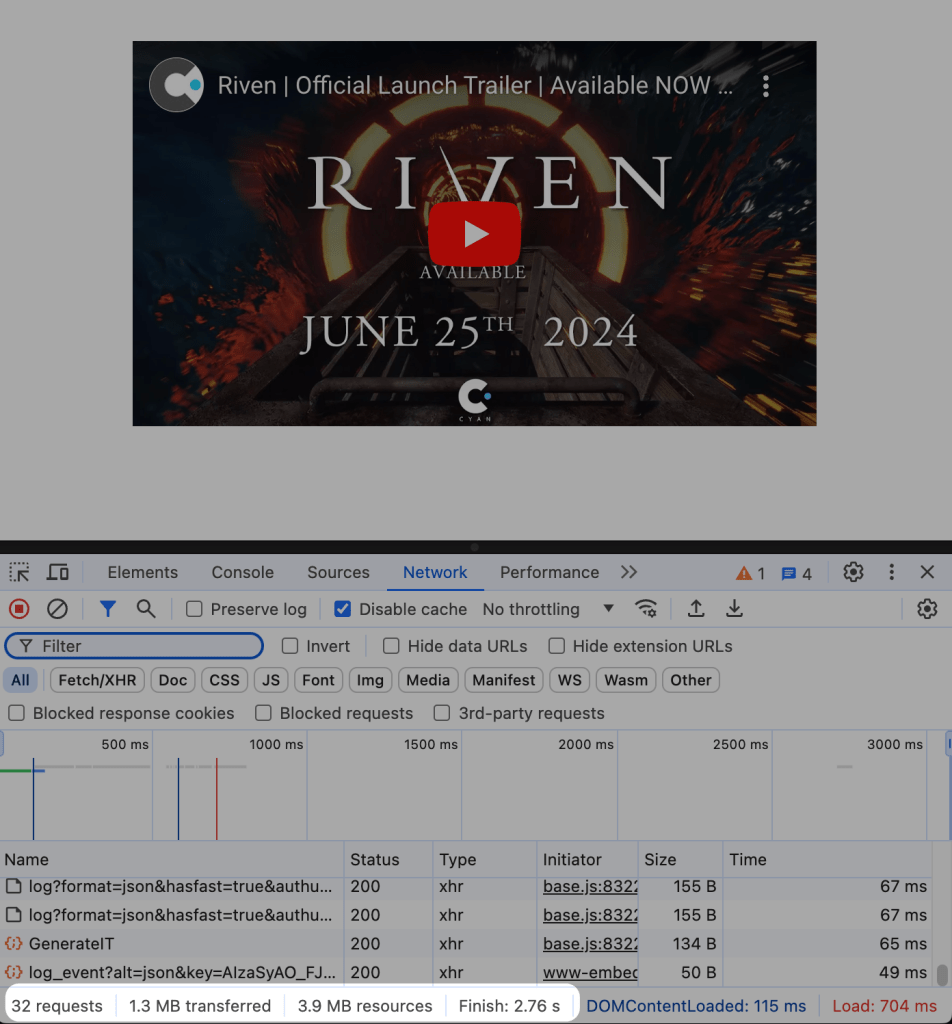The width and height of the screenshot is (952, 1024).
Task: Check the Hide data URLs option
Action: [391, 646]
